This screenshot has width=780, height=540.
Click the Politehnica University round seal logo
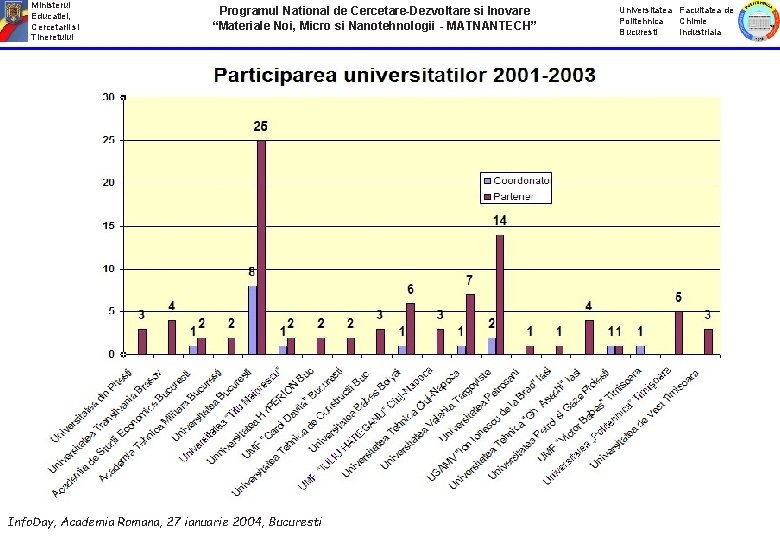tap(759, 21)
